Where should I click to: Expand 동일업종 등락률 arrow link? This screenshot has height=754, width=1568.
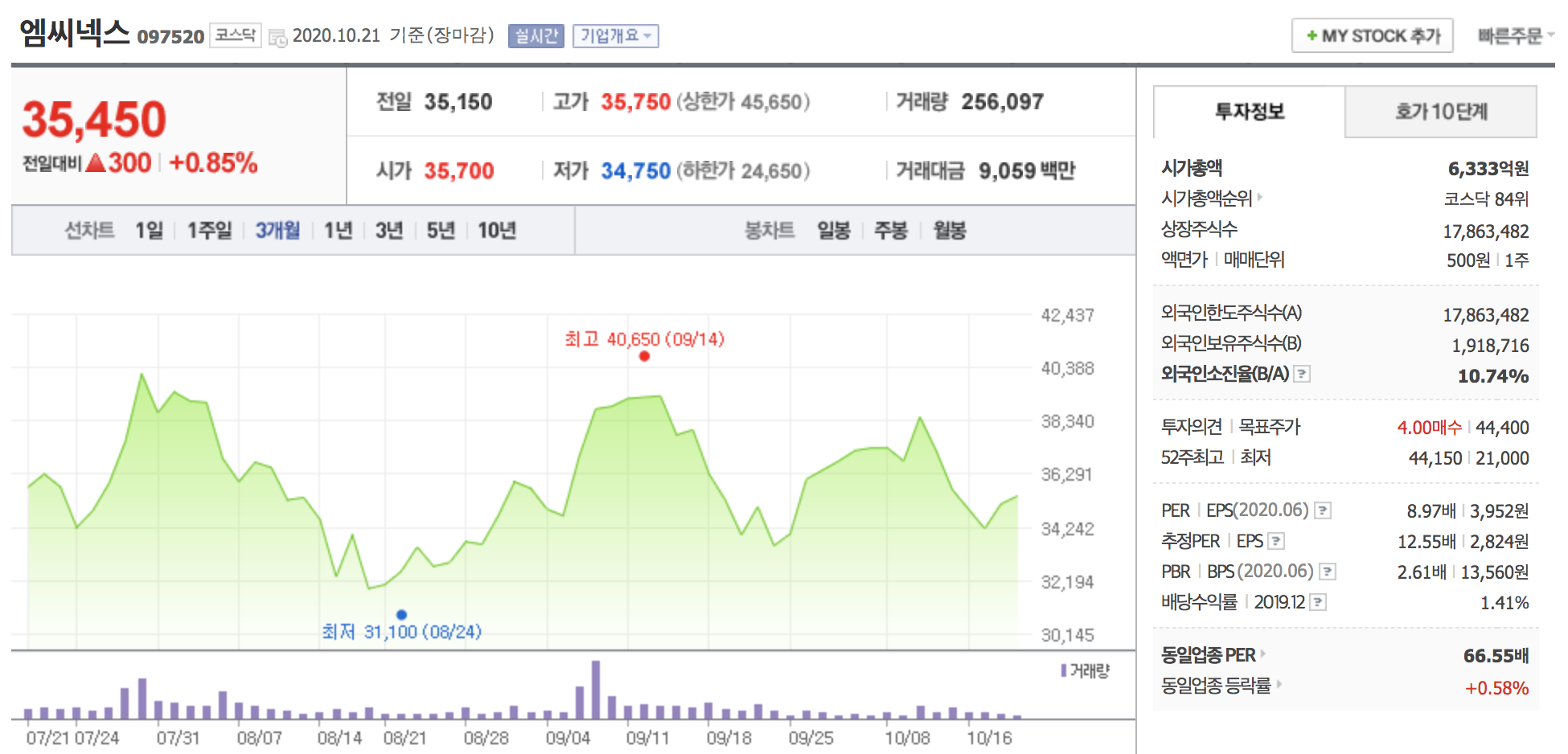(1279, 685)
